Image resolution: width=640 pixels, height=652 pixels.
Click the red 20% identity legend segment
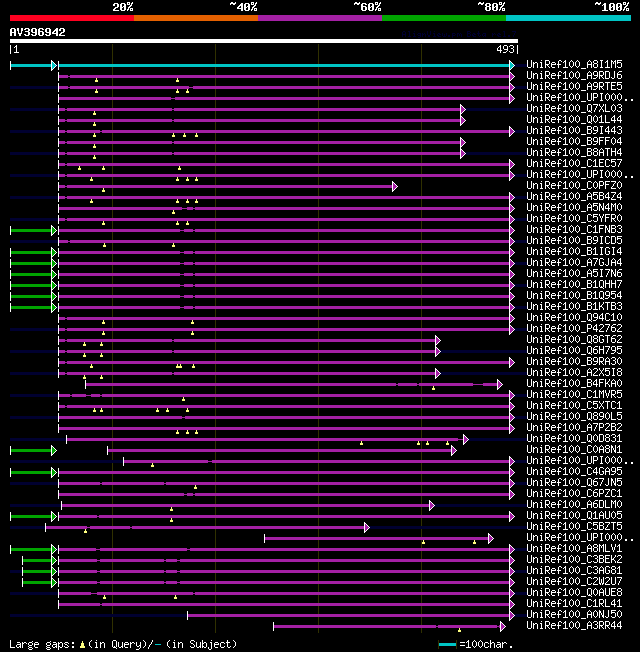click(72, 18)
